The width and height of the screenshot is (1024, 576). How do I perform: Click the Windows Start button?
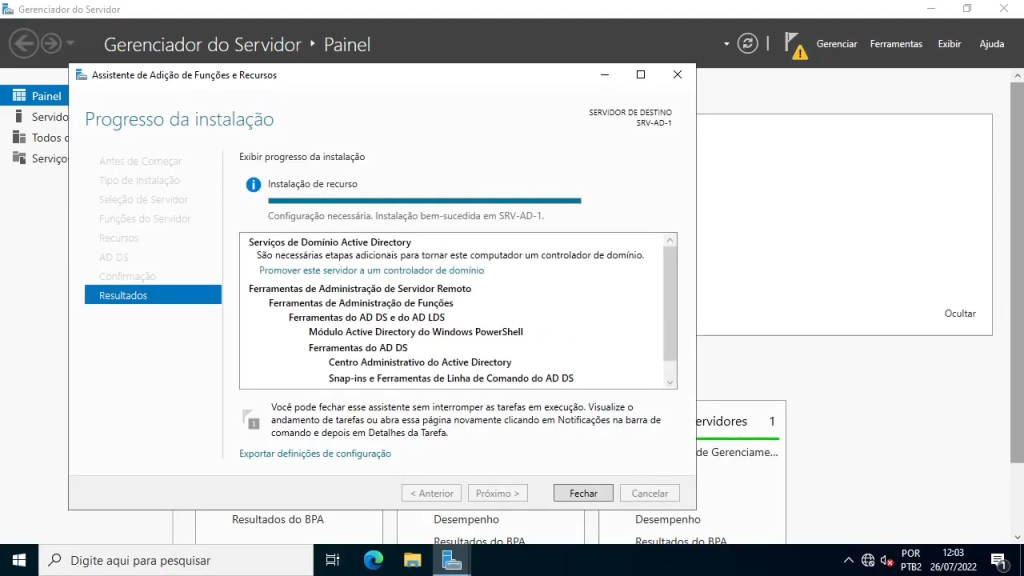tap(19, 560)
